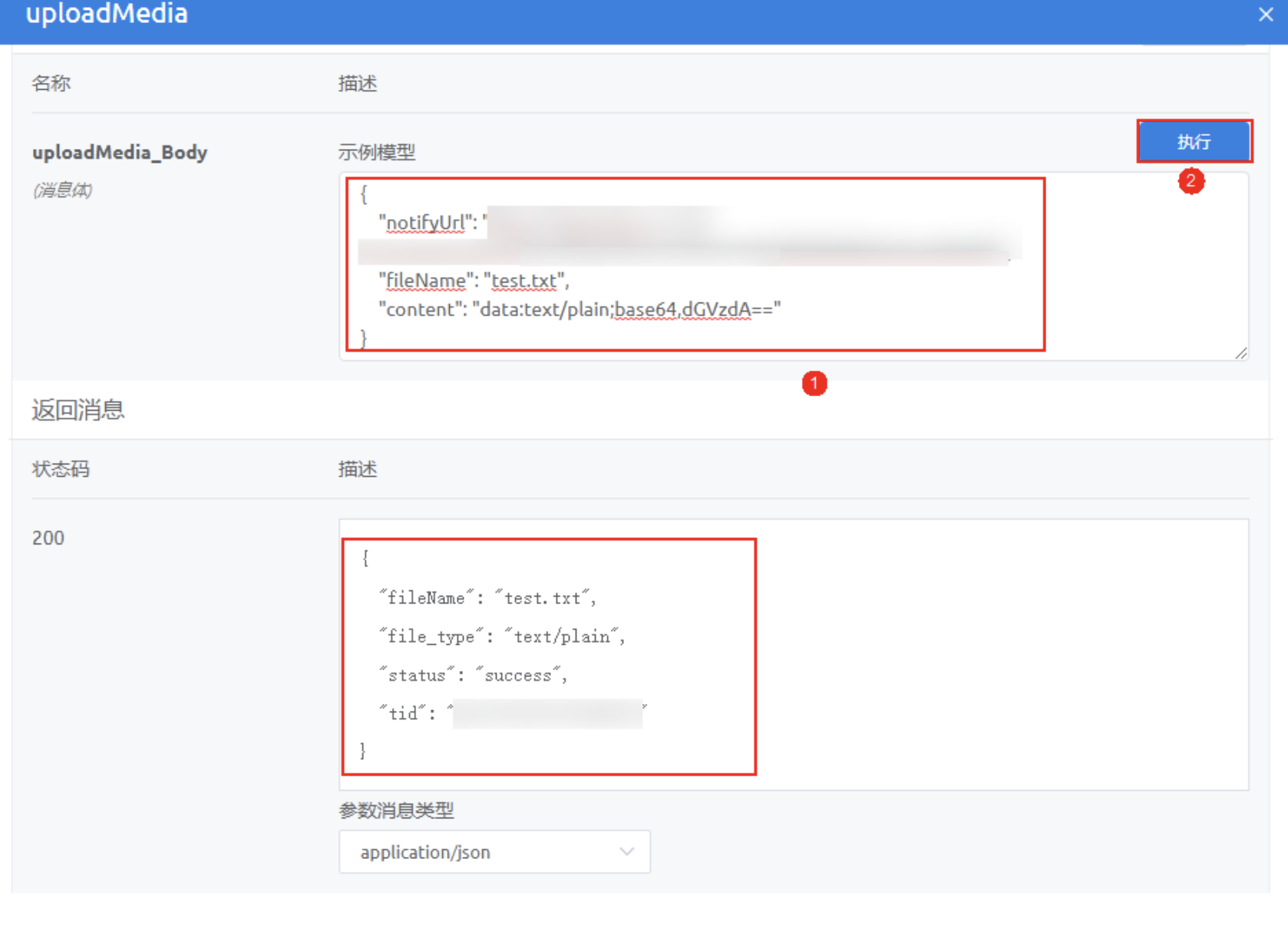Open the application/json message type dropdown
1288x932 pixels.
pos(494,851)
